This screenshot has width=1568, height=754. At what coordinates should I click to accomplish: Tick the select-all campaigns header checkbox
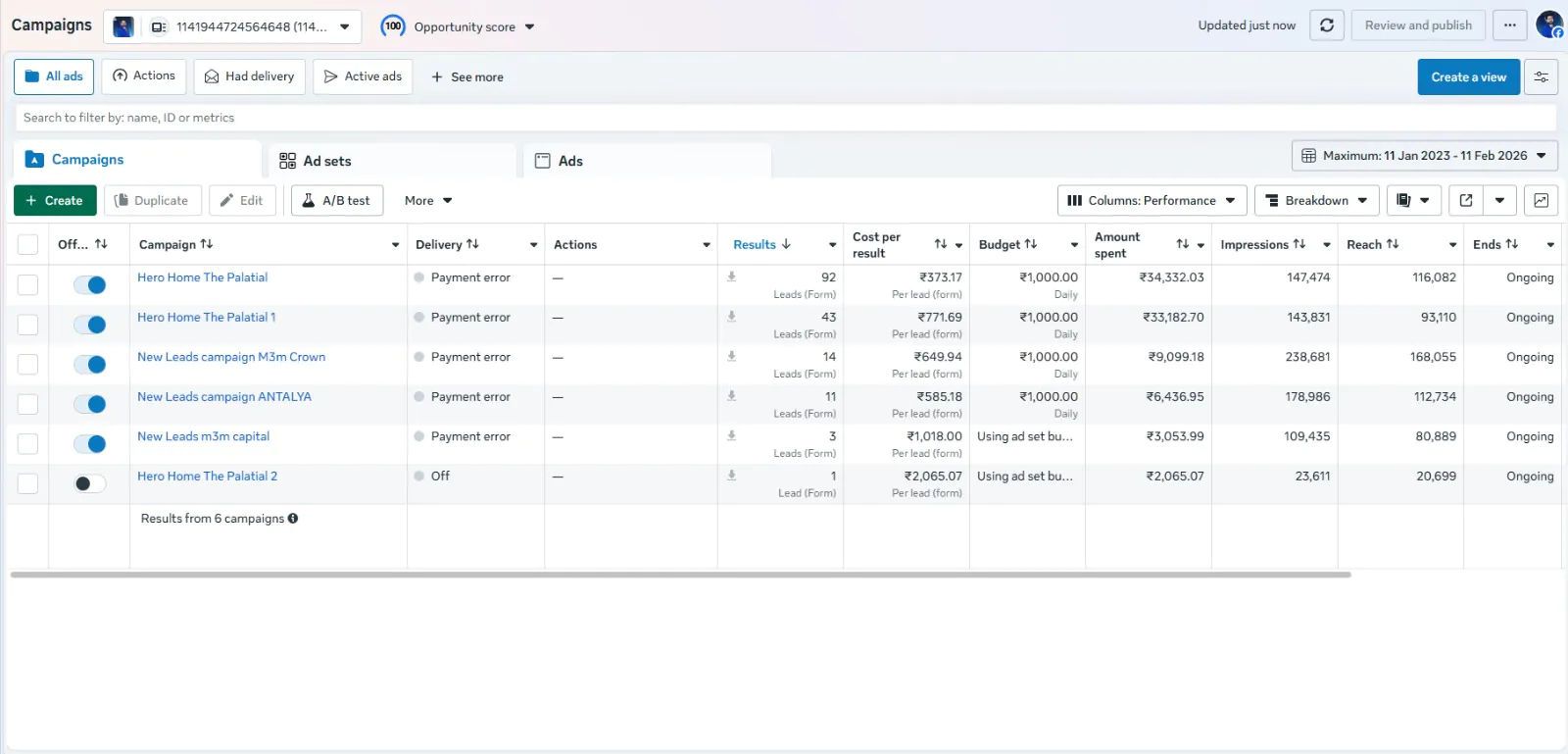click(27, 244)
